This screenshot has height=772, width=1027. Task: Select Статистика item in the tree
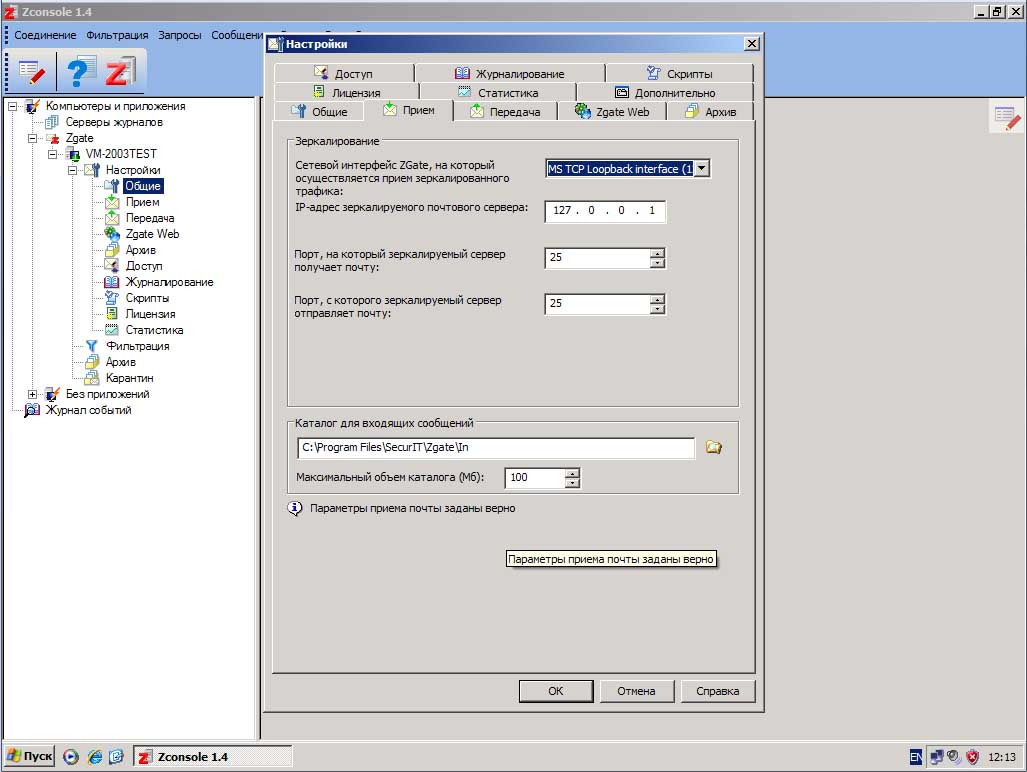tap(154, 330)
